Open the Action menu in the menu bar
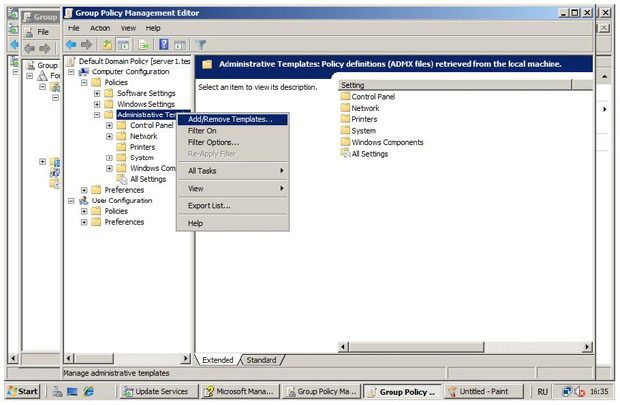This screenshot has width=620, height=405. coord(100,28)
